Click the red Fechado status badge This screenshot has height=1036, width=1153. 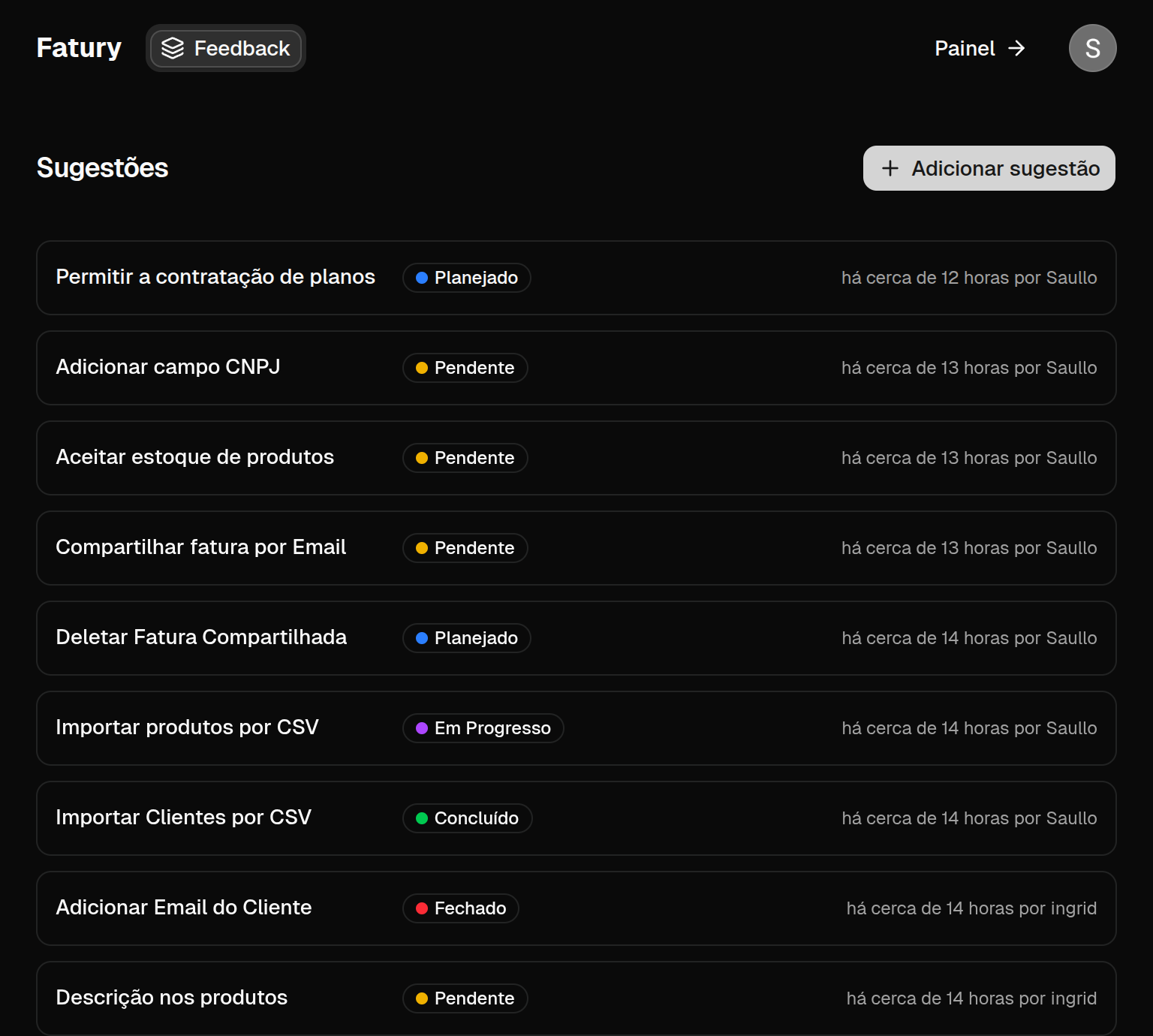[460, 908]
